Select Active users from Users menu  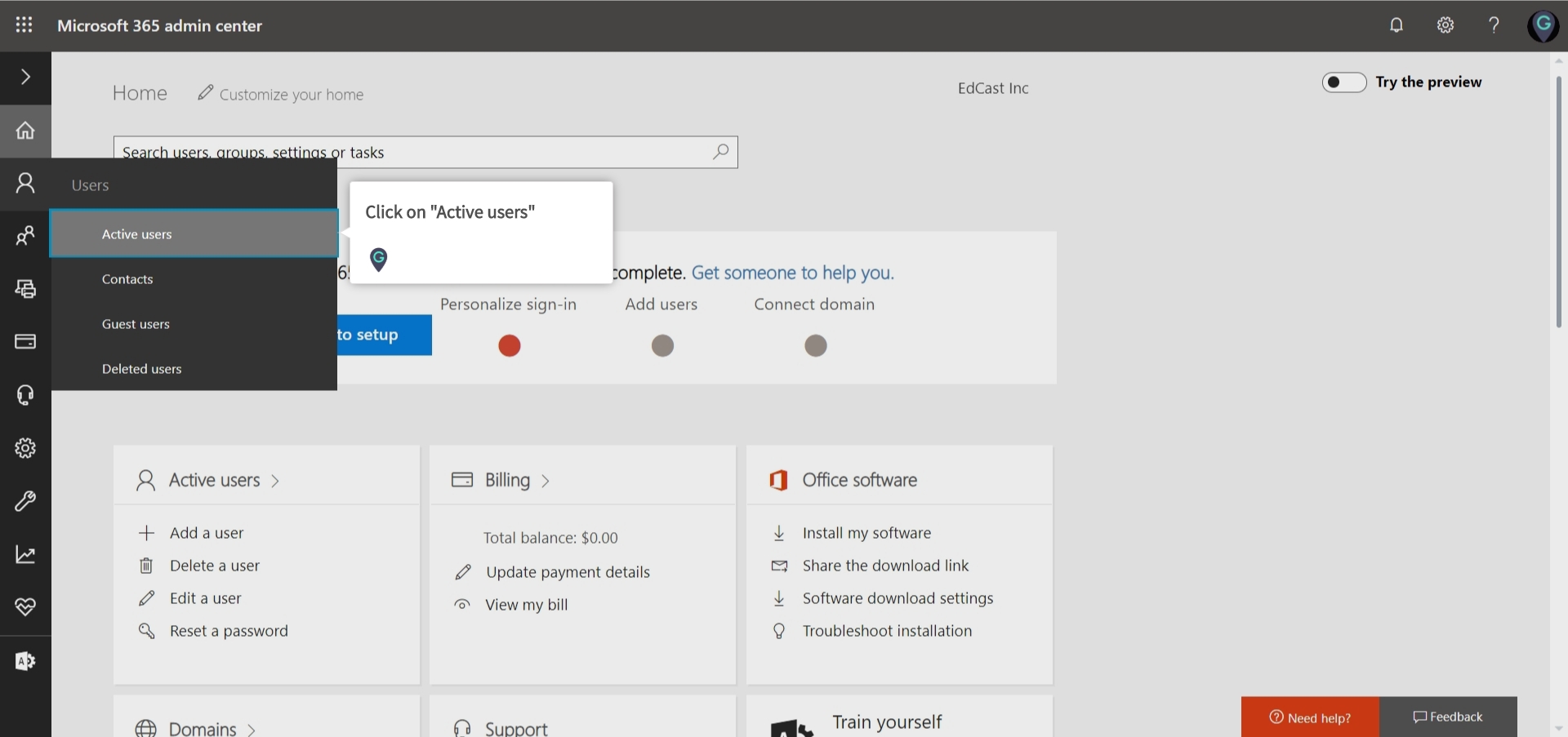[137, 234]
